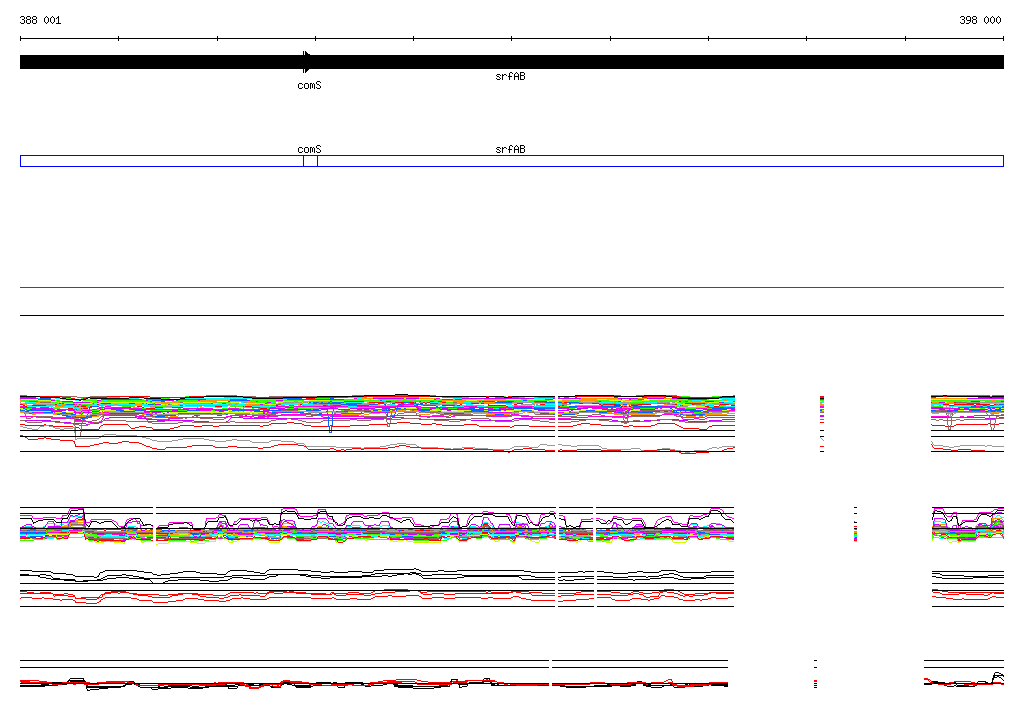Select the rightmost segment of the red-lines-only track
This screenshot has height=714, width=1024.
point(967,597)
